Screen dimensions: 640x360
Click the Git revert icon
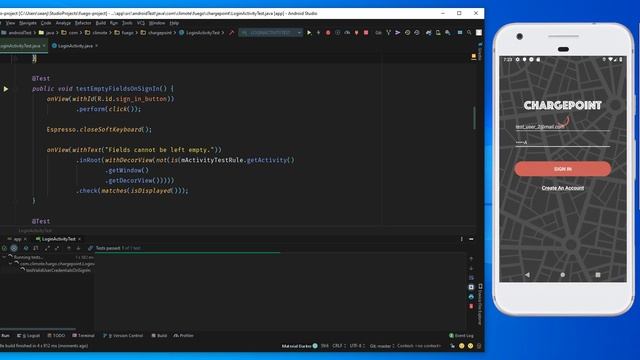tap(417, 33)
